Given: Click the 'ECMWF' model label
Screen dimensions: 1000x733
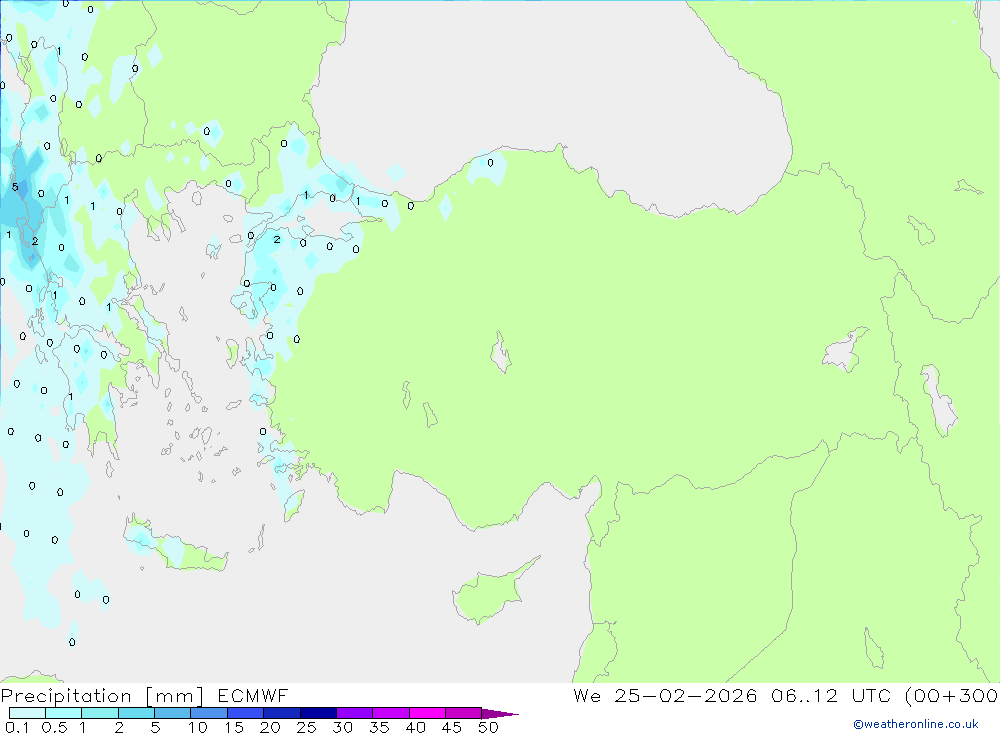Looking at the screenshot, I should (x=253, y=695).
